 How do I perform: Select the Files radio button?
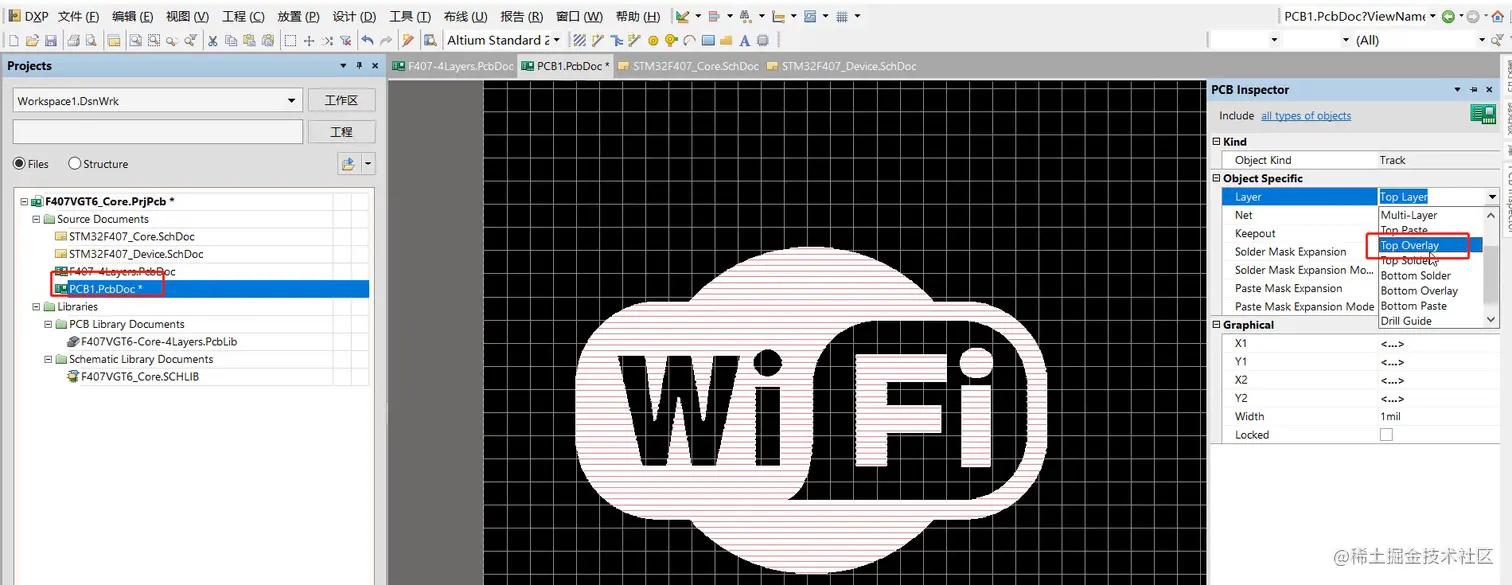coord(19,164)
